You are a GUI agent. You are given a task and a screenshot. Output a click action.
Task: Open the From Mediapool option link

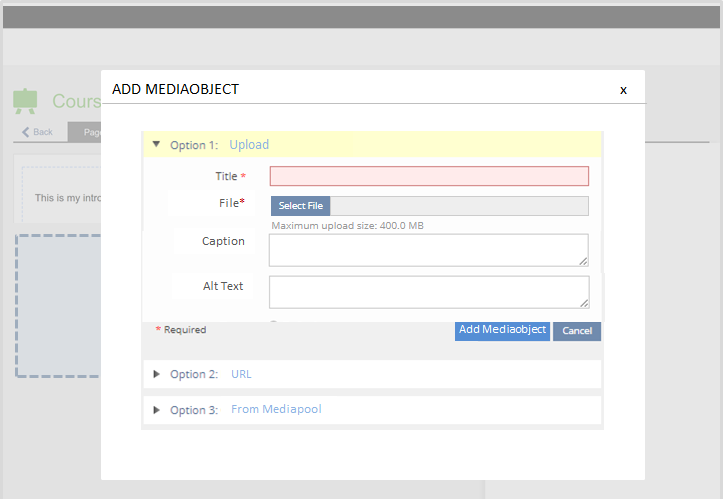pos(276,410)
